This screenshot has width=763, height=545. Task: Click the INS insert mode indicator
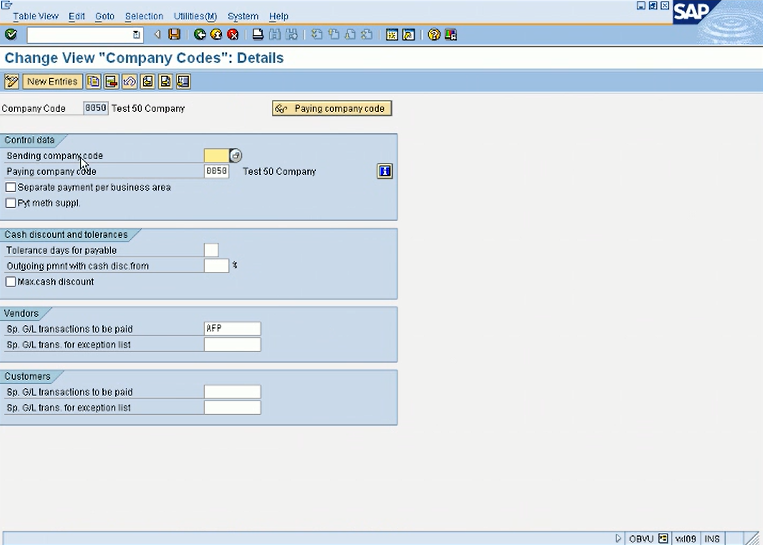pyautogui.click(x=712, y=539)
